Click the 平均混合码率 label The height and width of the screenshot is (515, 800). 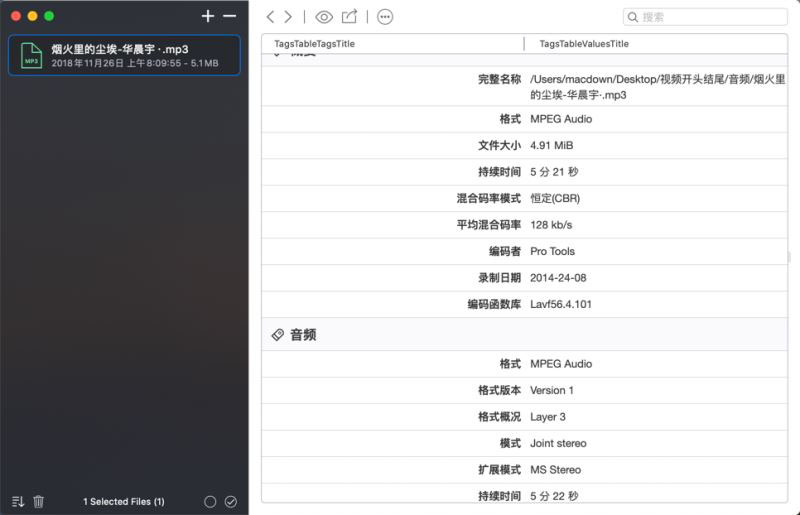pyautogui.click(x=488, y=225)
